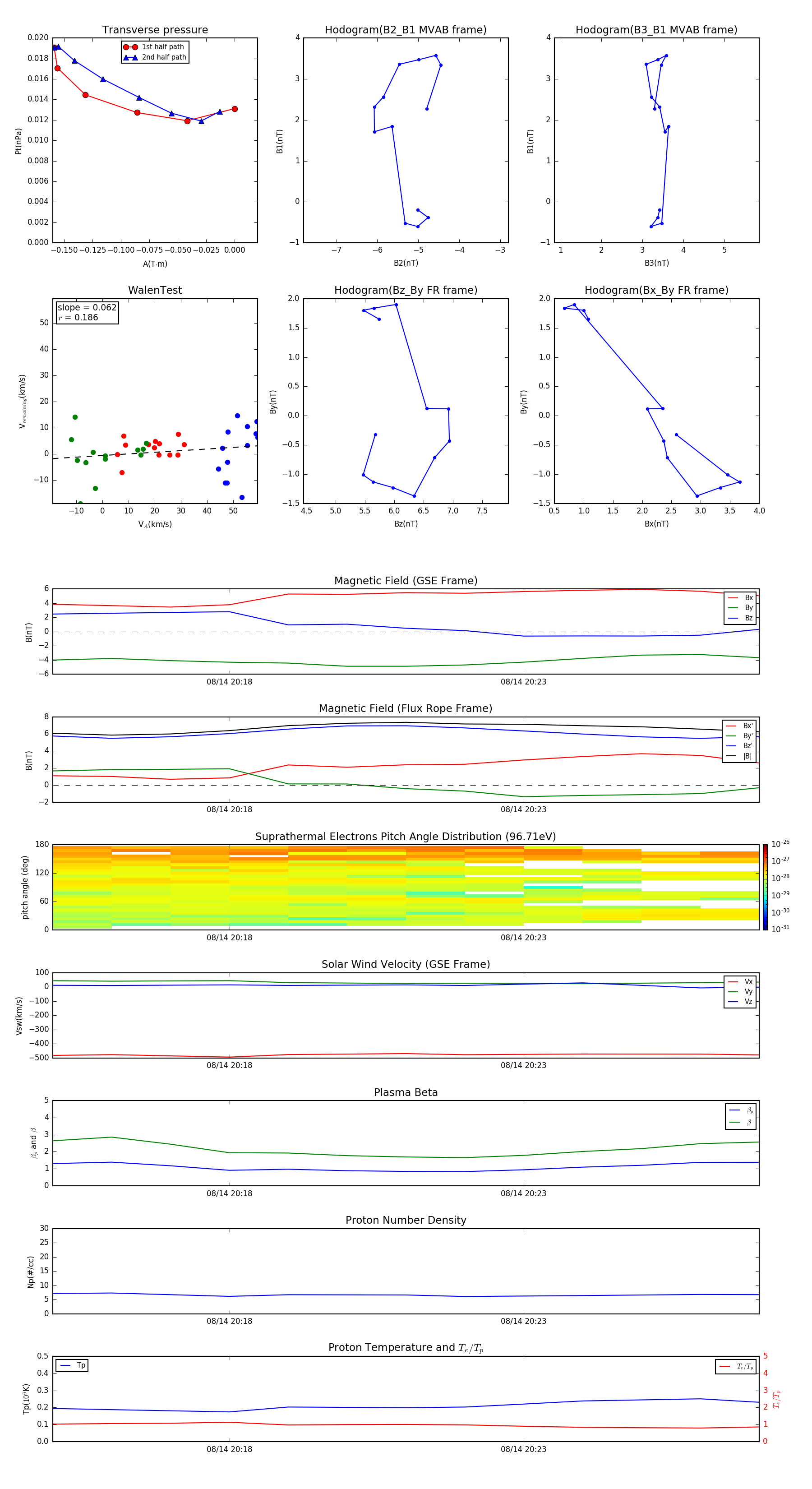Click the Magnetic Field (Flux Rope Frame) title

406,709
